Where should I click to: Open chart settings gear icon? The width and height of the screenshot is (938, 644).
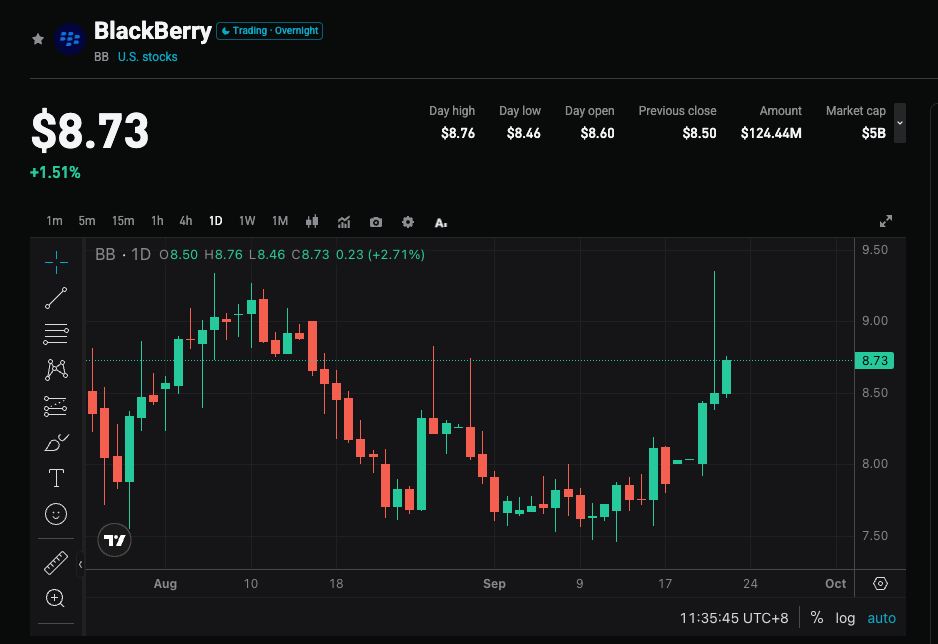click(x=408, y=222)
